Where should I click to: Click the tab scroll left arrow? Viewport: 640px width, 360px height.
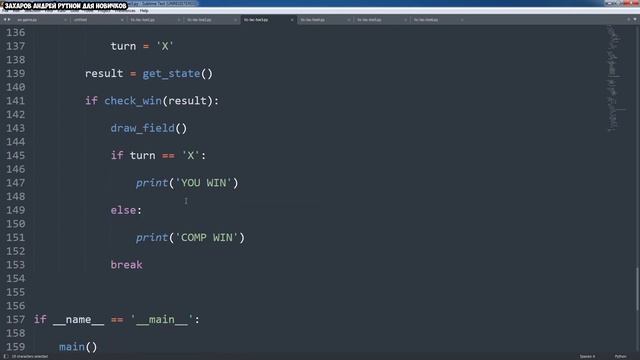coord(5,20)
